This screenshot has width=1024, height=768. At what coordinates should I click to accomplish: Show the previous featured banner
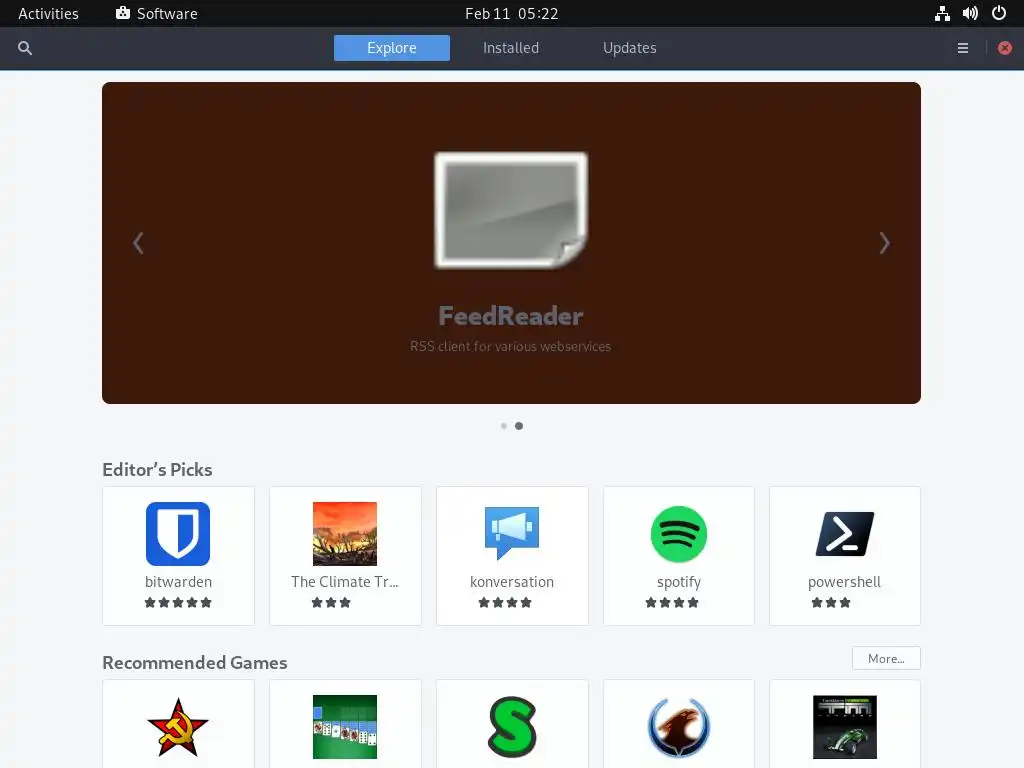click(x=138, y=243)
